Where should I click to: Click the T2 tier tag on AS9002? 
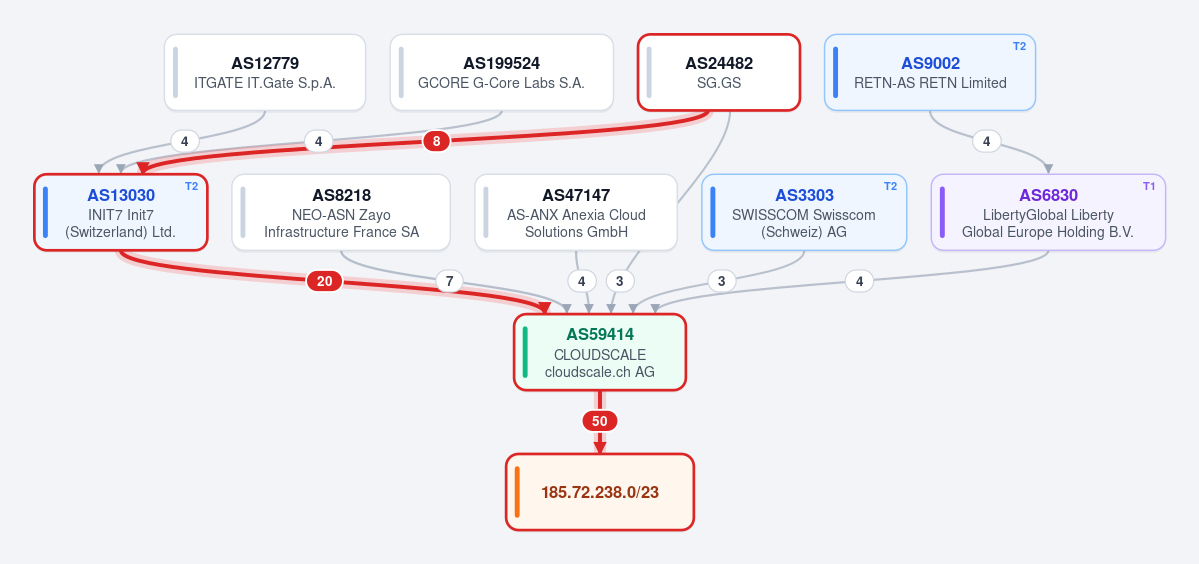[x=1019, y=47]
